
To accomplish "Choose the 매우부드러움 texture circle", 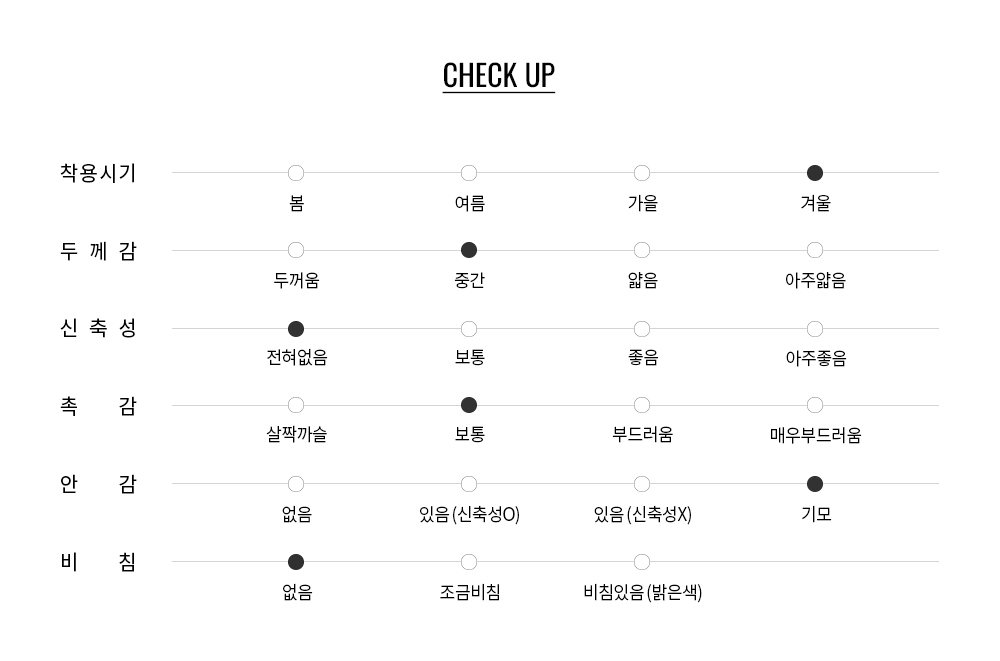I will pos(814,405).
